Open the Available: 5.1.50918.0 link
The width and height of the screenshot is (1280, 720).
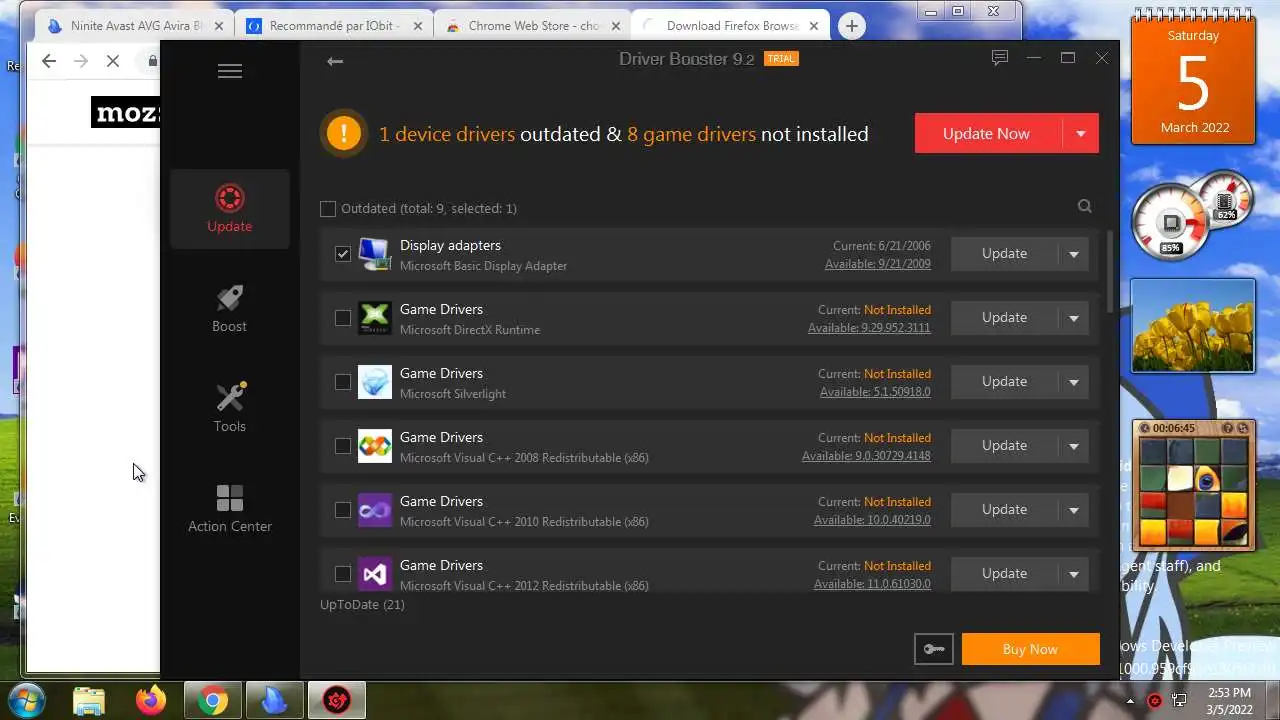coord(875,392)
